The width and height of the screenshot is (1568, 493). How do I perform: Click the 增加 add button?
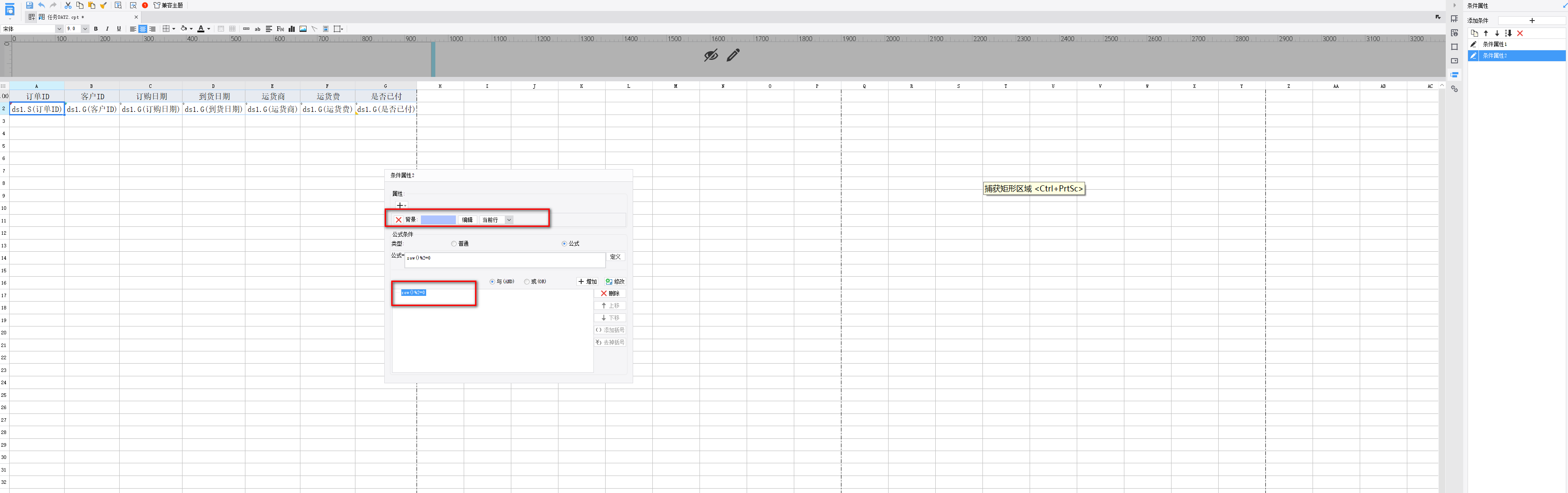(x=587, y=281)
